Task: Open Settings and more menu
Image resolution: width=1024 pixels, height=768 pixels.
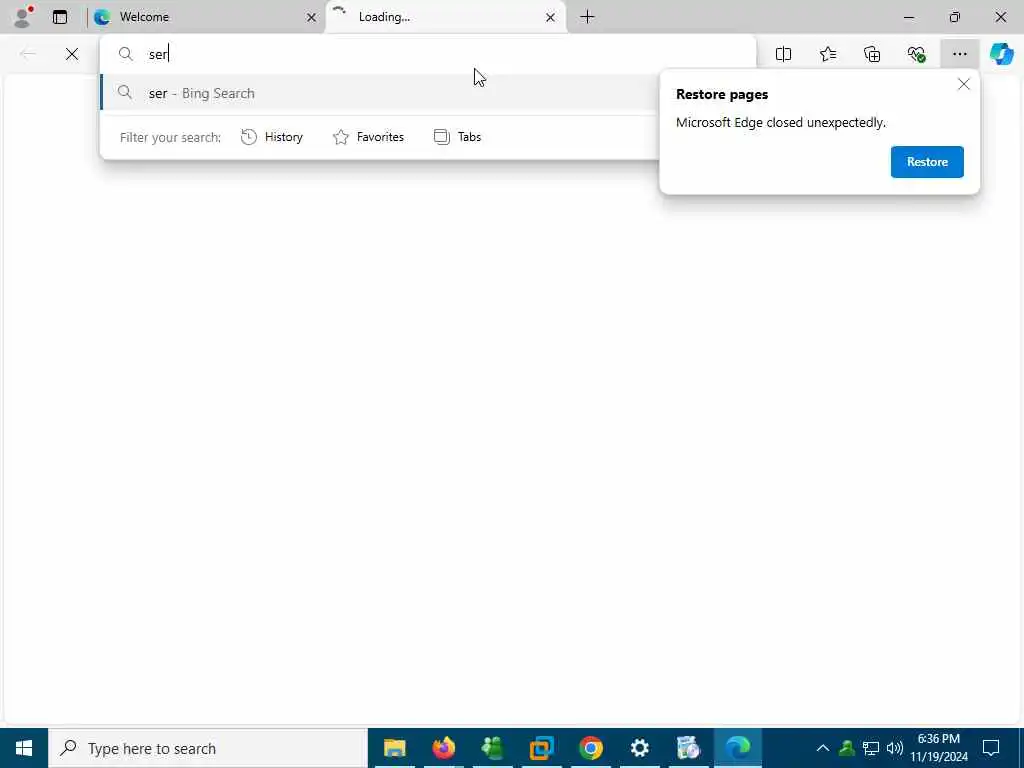Action: click(959, 54)
